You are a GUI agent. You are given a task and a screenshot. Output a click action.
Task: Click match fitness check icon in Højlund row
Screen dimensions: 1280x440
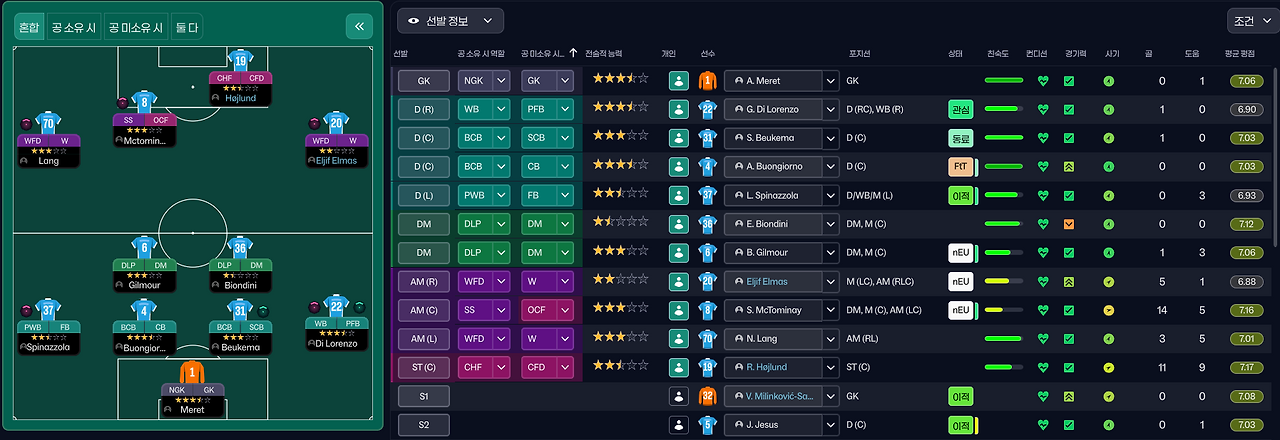coord(1069,367)
